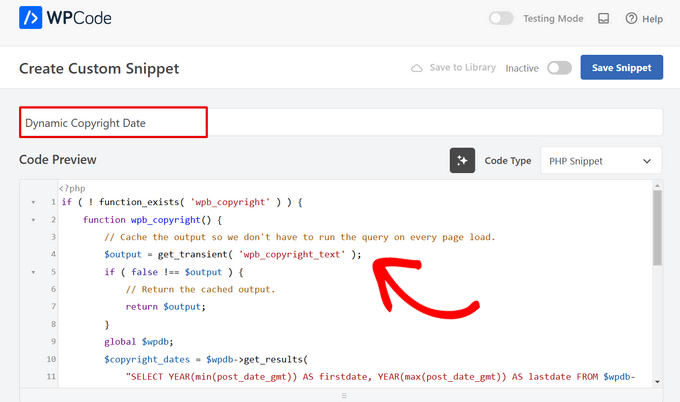Collapse the code fold at line 1
The image size is (680, 402).
(33, 203)
